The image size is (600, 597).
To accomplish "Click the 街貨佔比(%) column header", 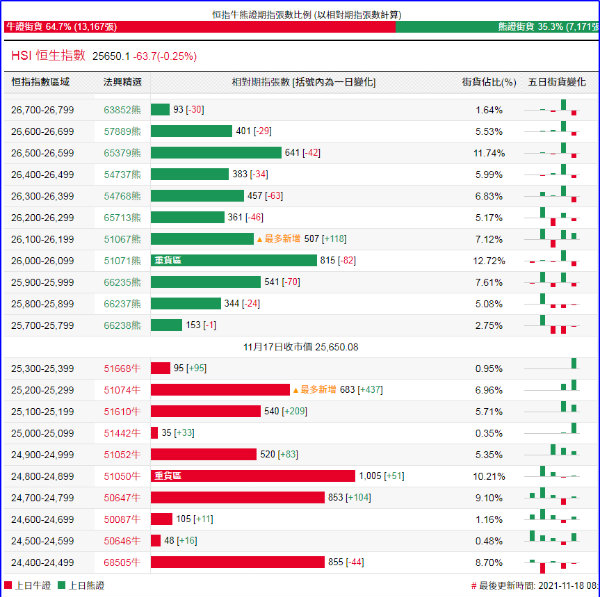I will coord(489,82).
